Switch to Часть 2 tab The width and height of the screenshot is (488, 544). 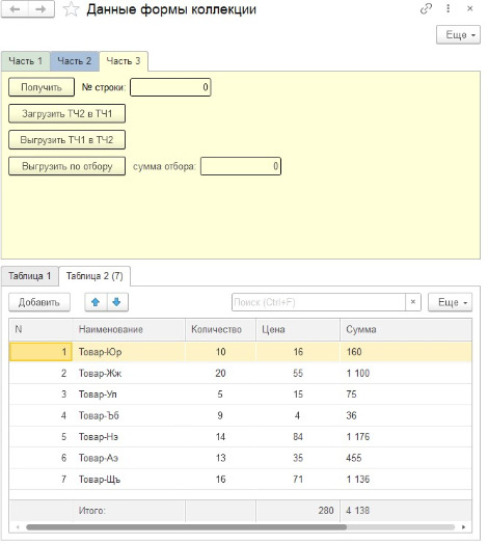pos(75,61)
